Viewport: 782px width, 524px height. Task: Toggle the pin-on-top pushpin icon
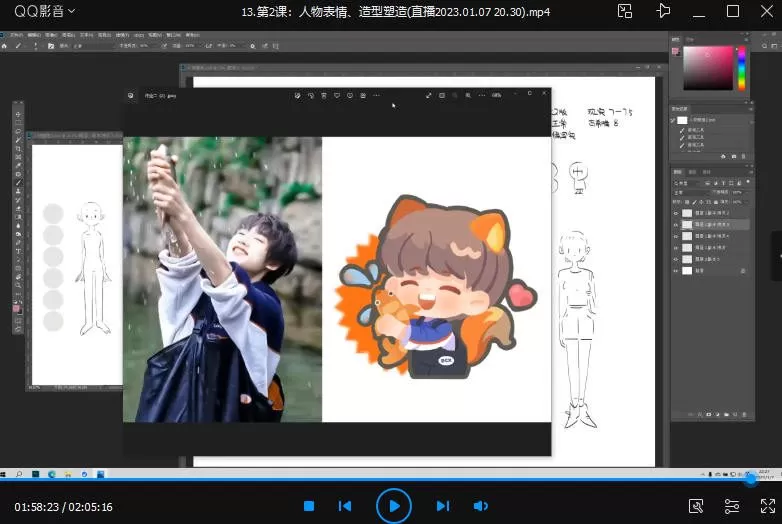click(662, 11)
